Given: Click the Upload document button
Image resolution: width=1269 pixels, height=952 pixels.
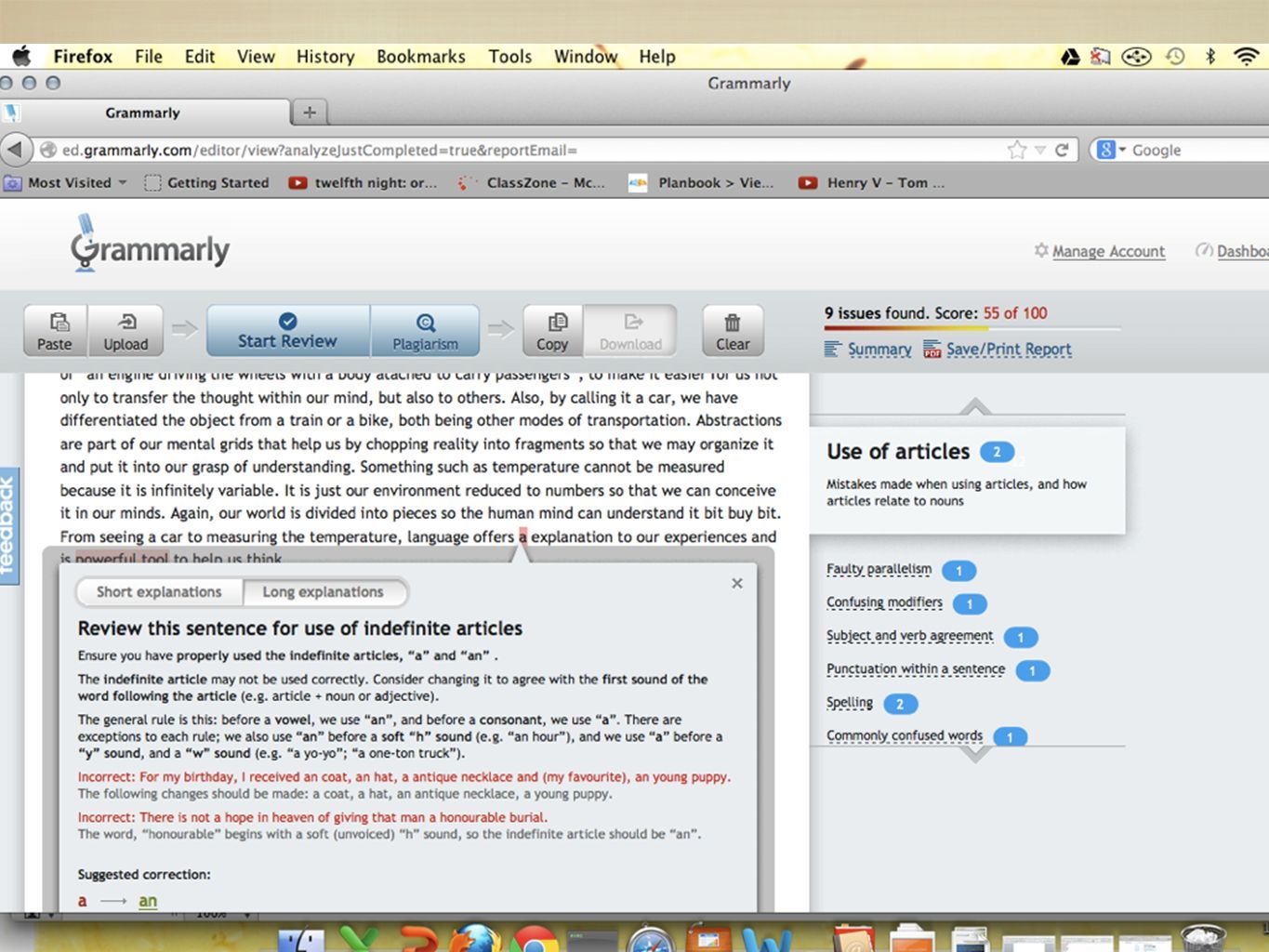Looking at the screenshot, I should click(x=126, y=331).
